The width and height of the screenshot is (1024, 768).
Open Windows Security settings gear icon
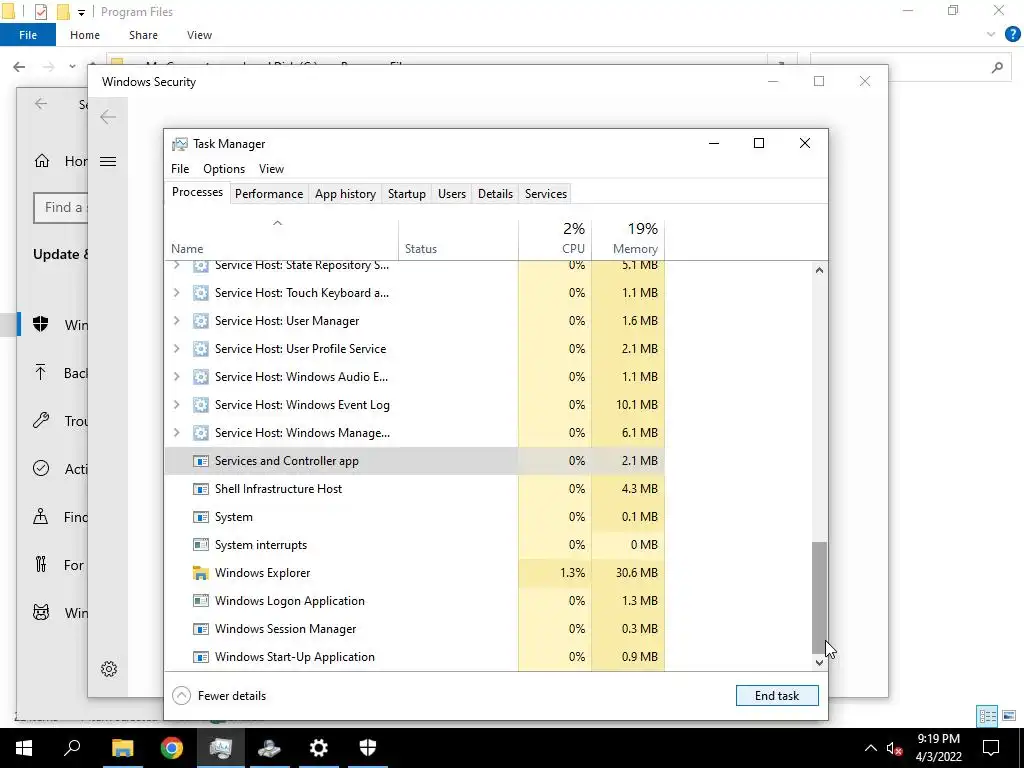[x=109, y=669]
